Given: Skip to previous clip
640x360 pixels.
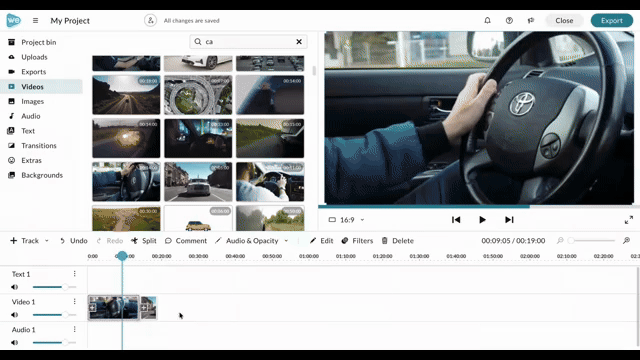Looking at the screenshot, I should (x=456, y=220).
